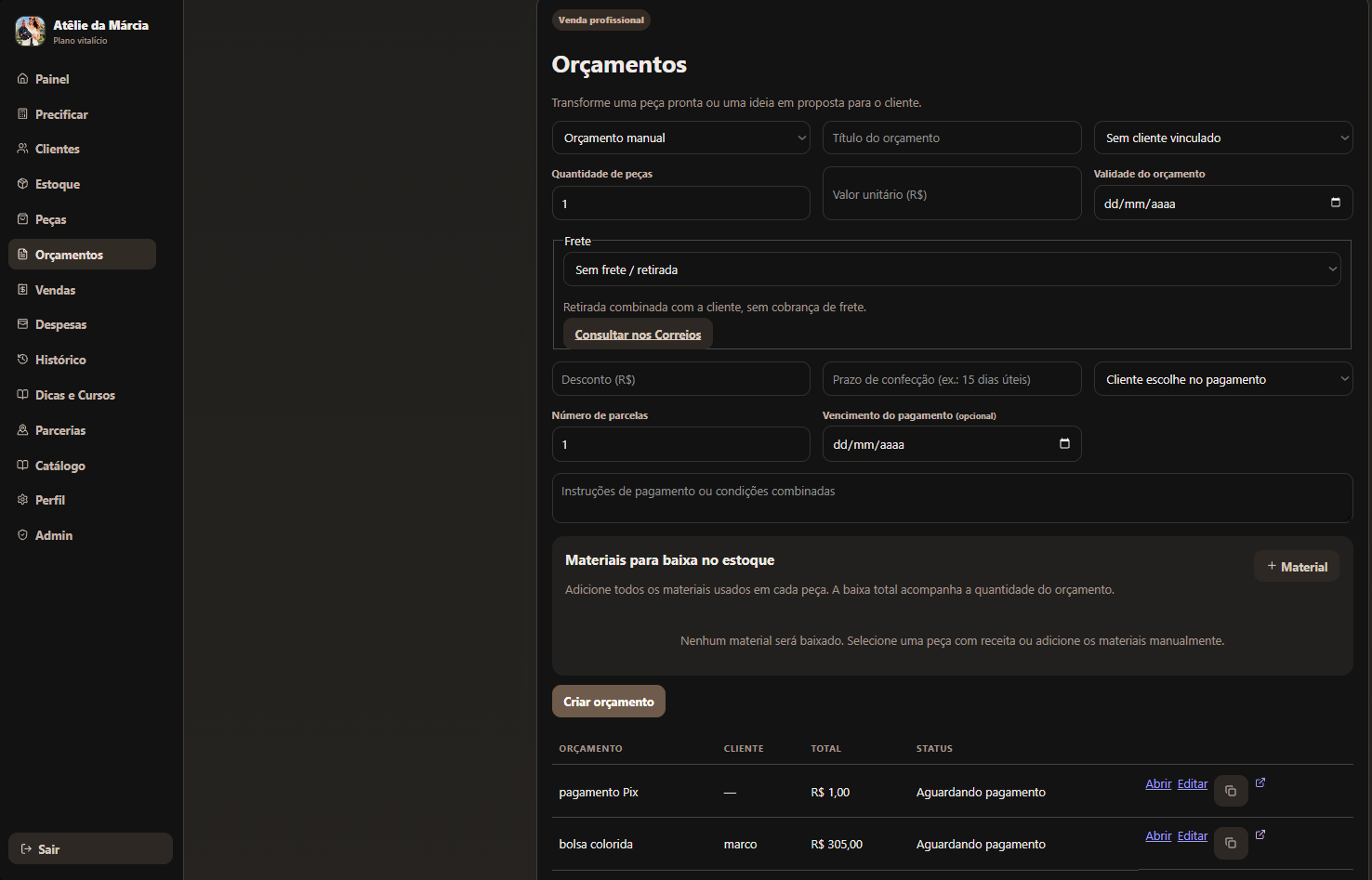
Task: Focus the Valor unitário (R$) field
Action: point(952,193)
